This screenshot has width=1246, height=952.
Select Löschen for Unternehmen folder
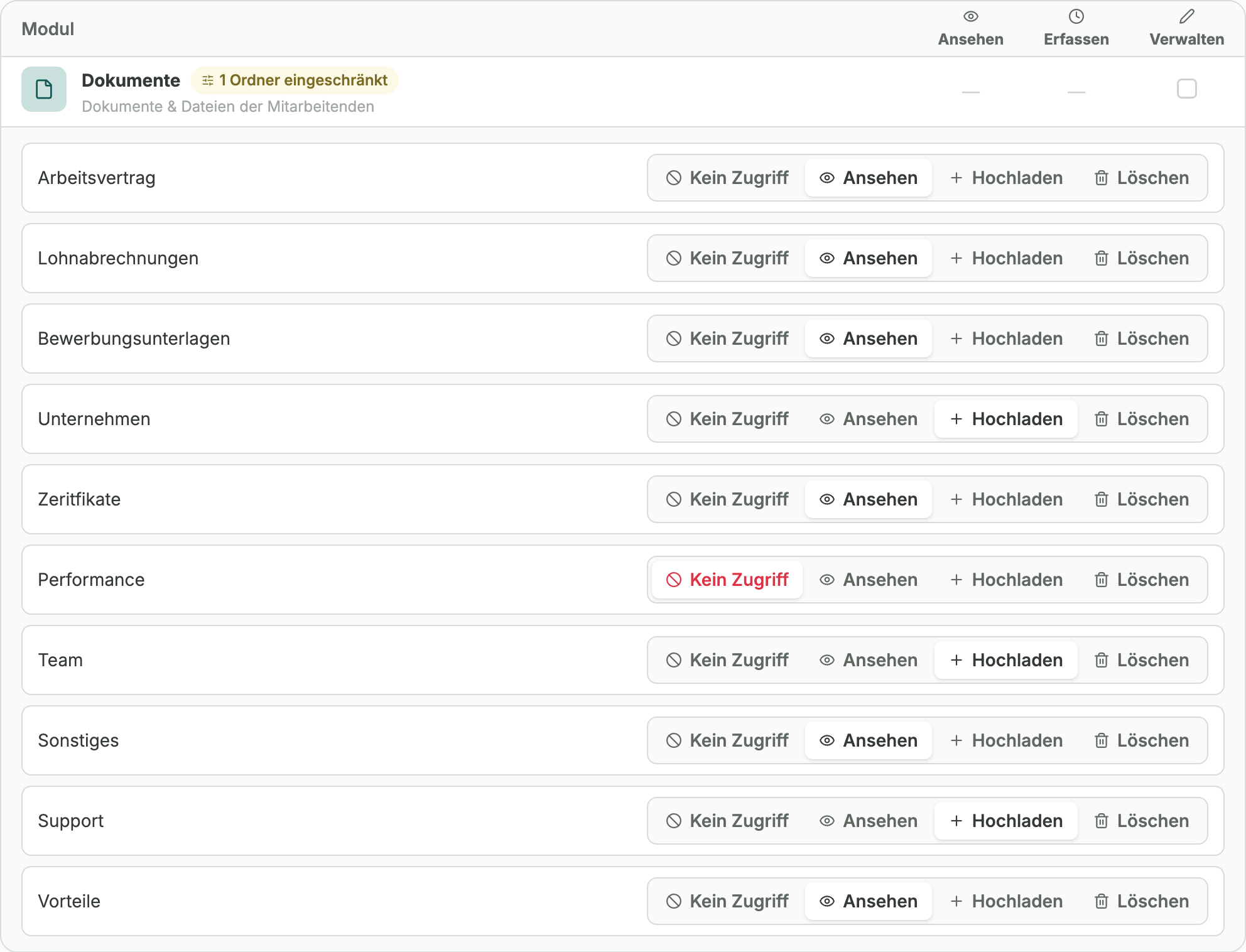point(1141,419)
